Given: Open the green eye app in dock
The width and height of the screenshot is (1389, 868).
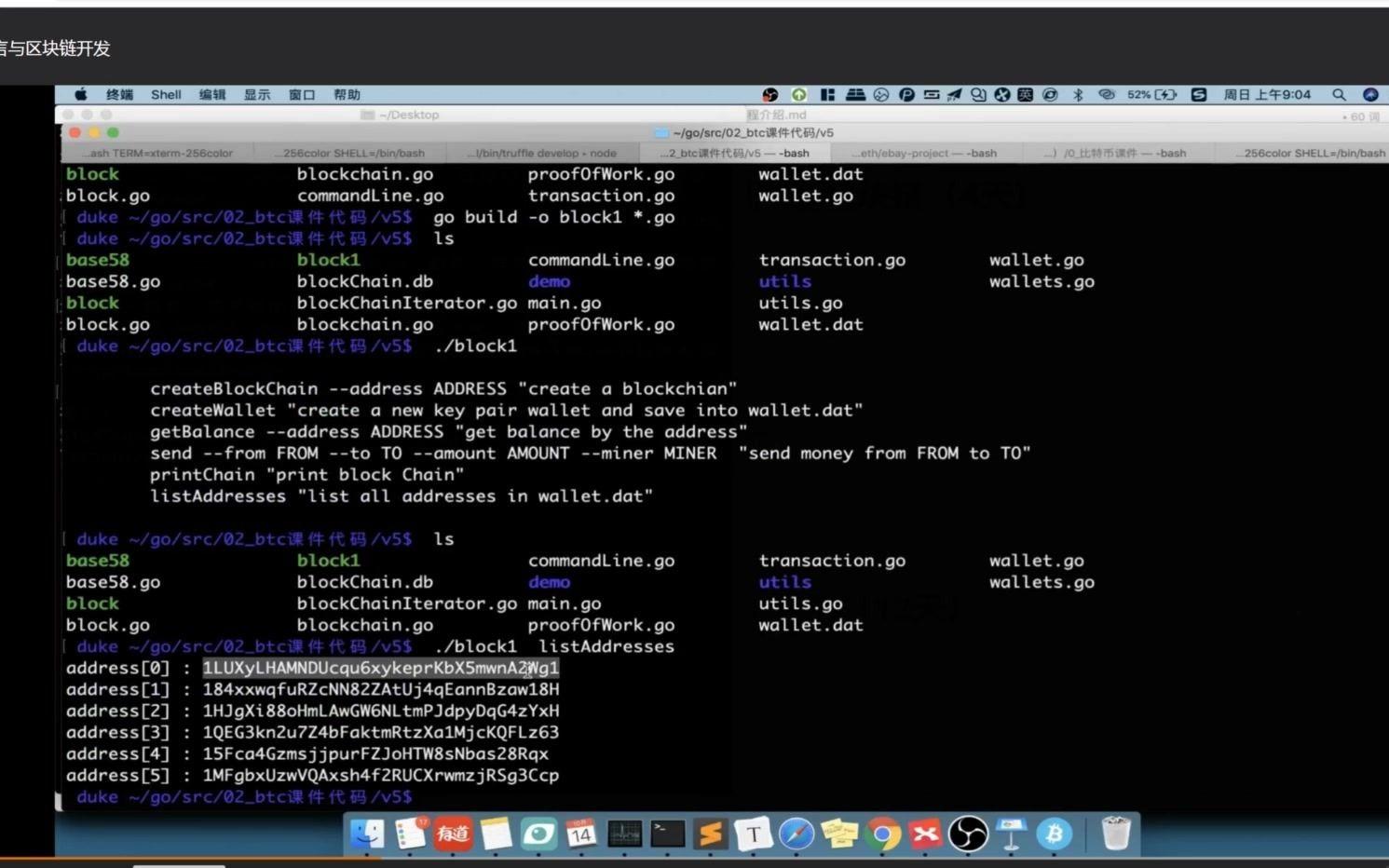Looking at the screenshot, I should click(x=538, y=834).
